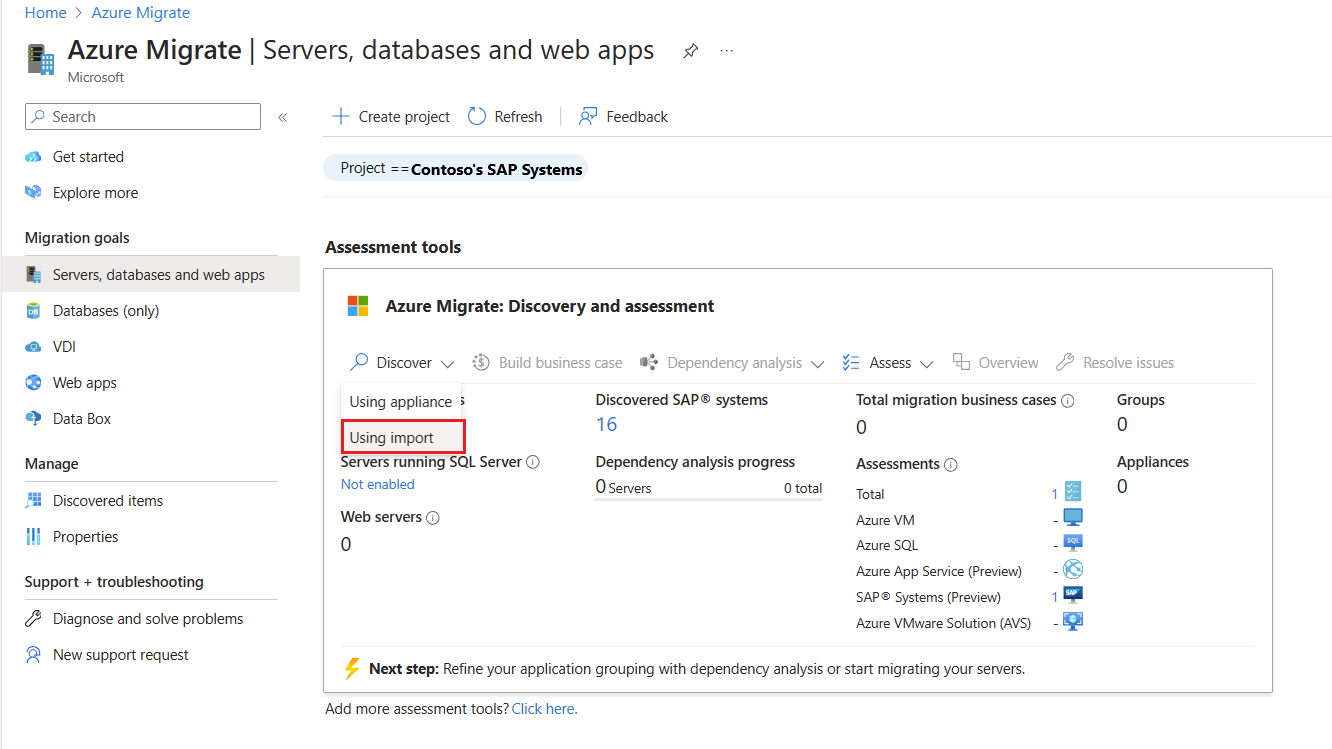The image size is (1332, 749).
Task: Open Discovered items in Manage section
Action: (x=108, y=501)
